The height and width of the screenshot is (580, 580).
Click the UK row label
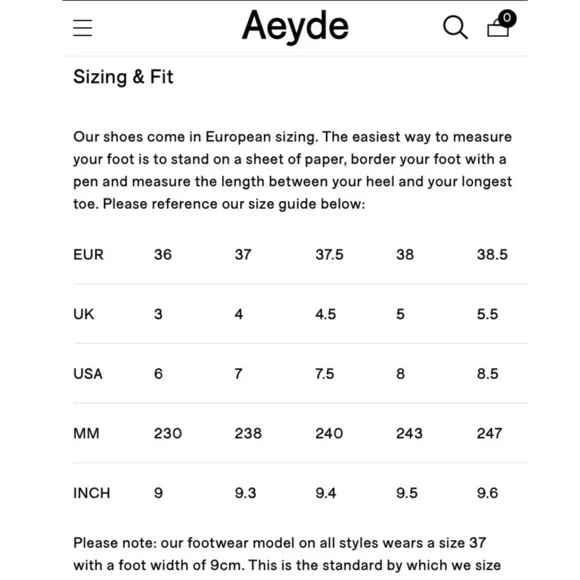pyautogui.click(x=84, y=314)
